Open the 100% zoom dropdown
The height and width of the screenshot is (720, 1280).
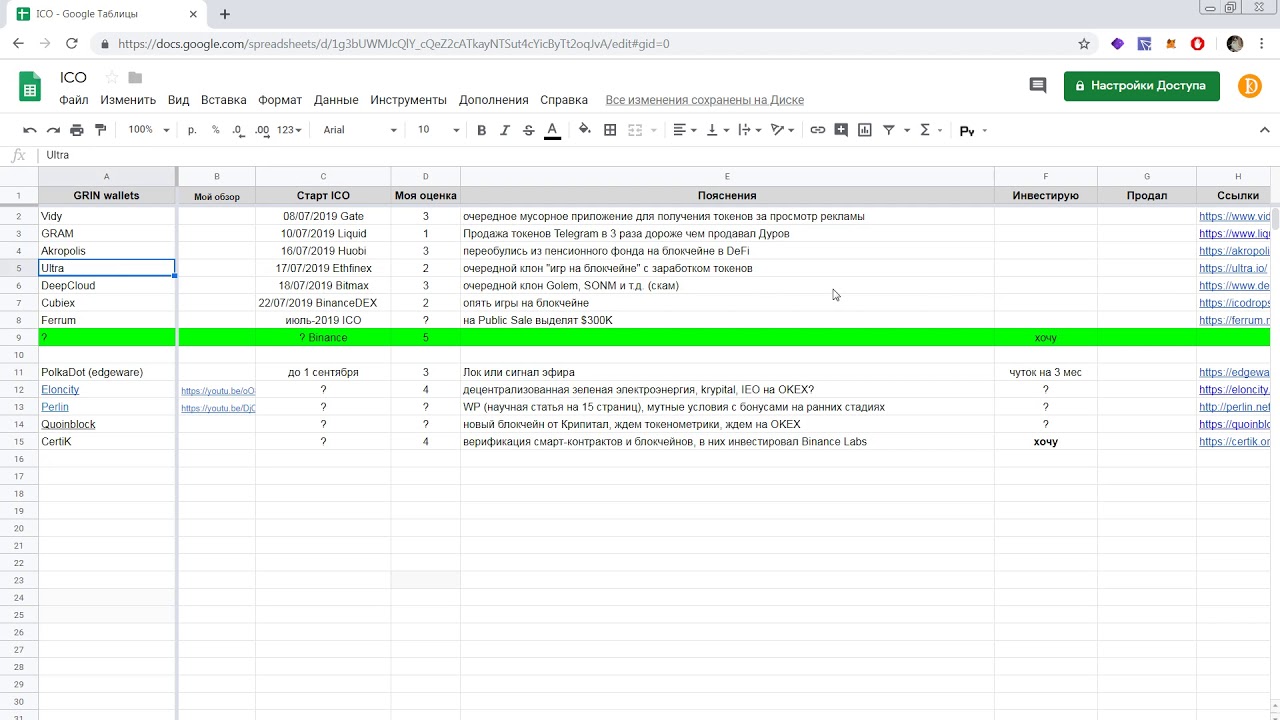pyautogui.click(x=148, y=130)
